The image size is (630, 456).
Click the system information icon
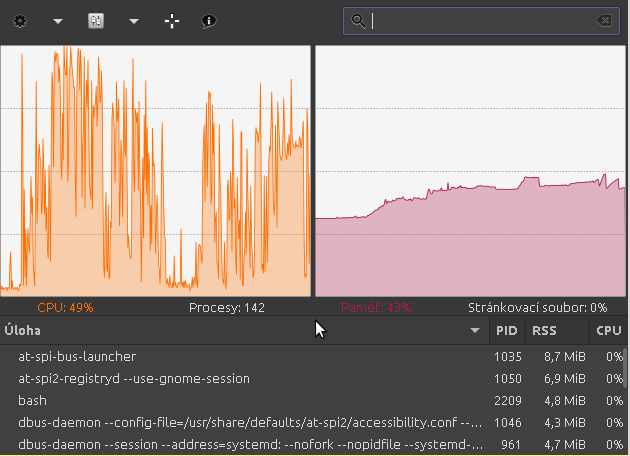pos(209,20)
